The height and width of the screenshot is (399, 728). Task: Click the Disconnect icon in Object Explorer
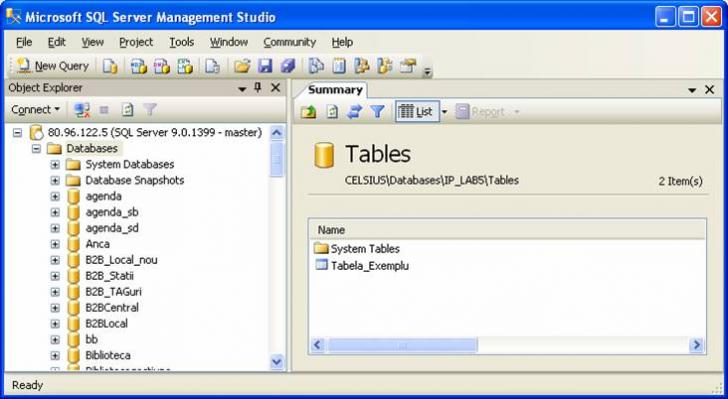[x=82, y=110]
